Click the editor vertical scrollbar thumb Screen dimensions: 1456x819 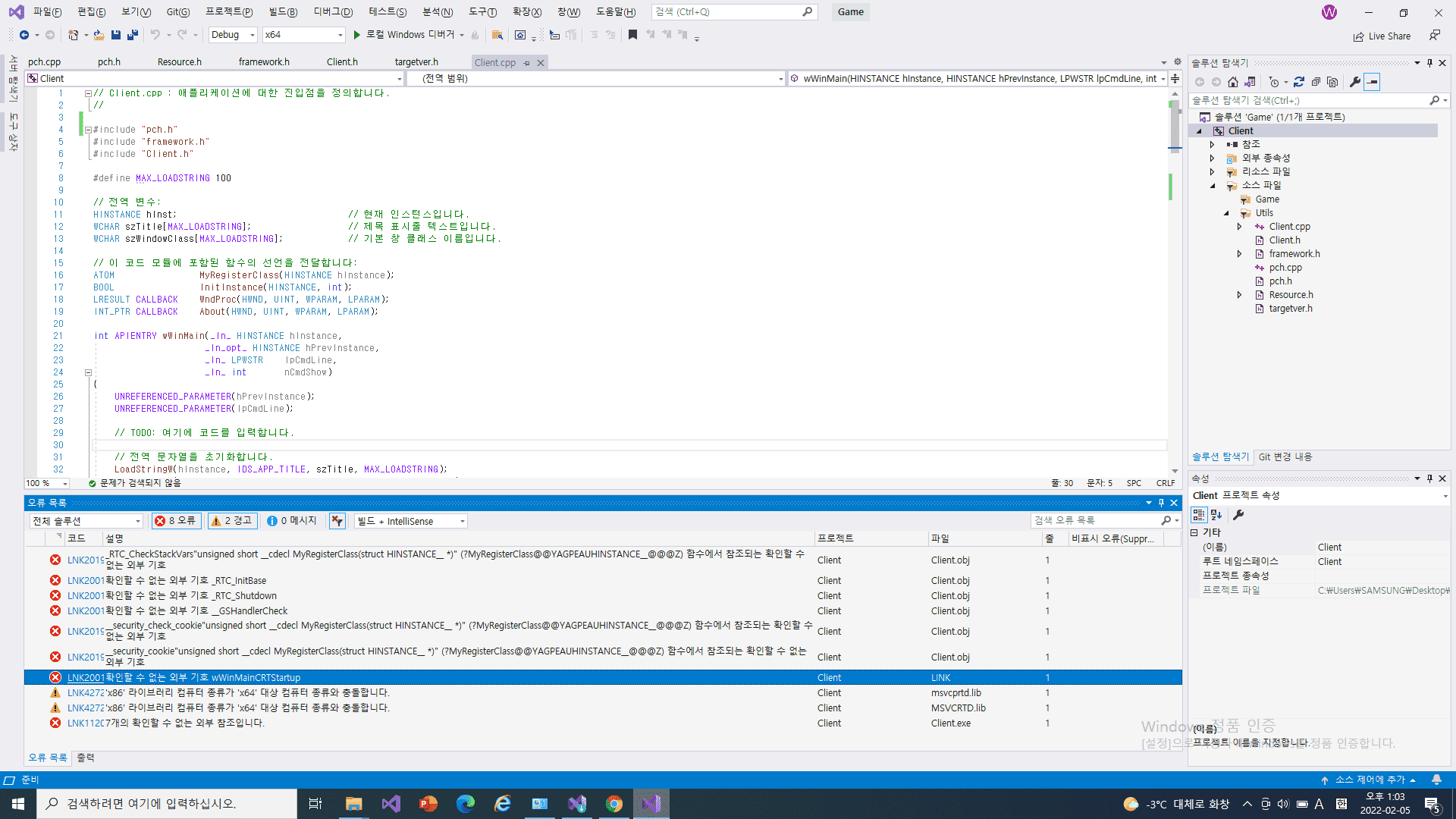click(x=1175, y=125)
